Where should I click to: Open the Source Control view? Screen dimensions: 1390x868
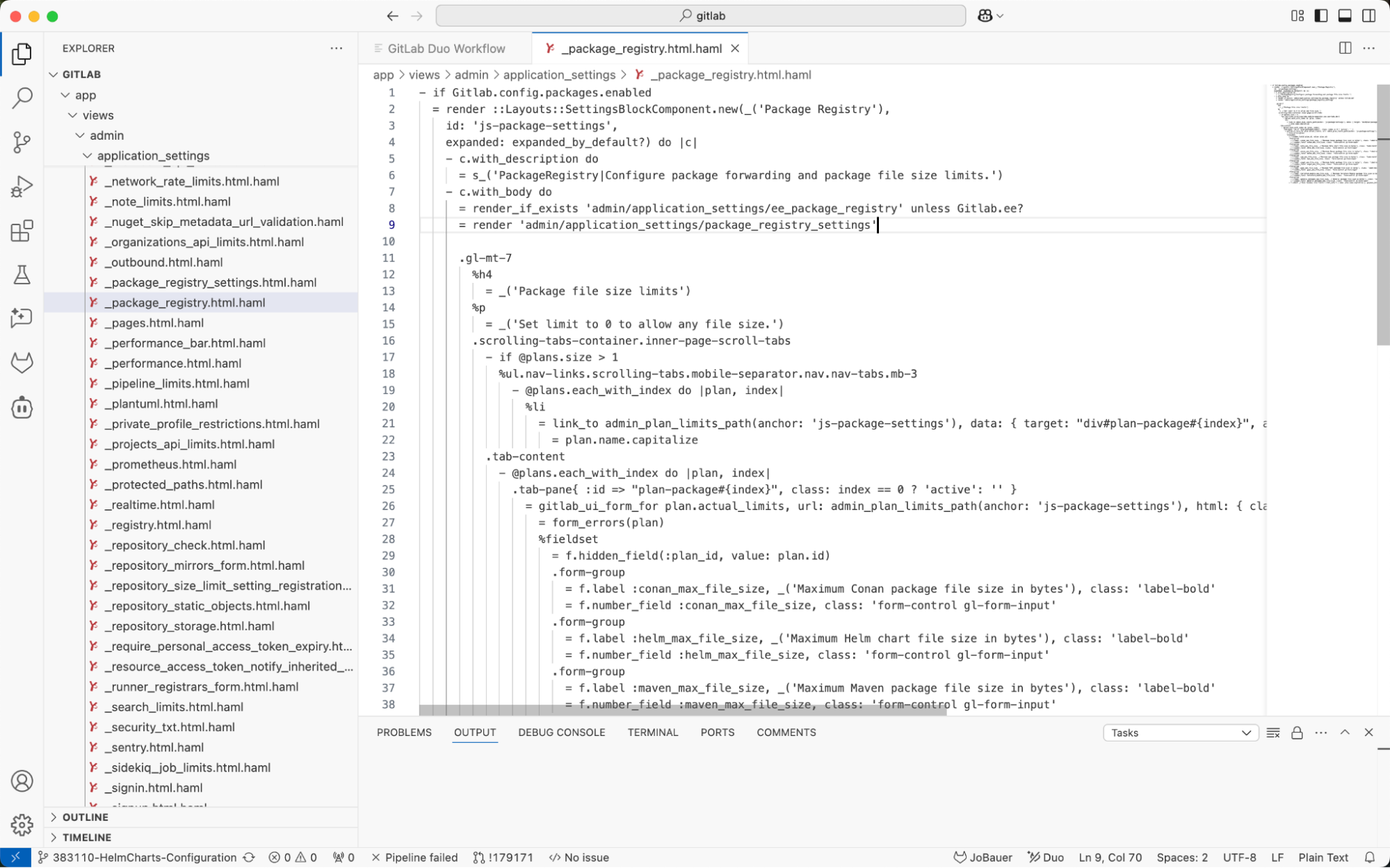pos(22,142)
